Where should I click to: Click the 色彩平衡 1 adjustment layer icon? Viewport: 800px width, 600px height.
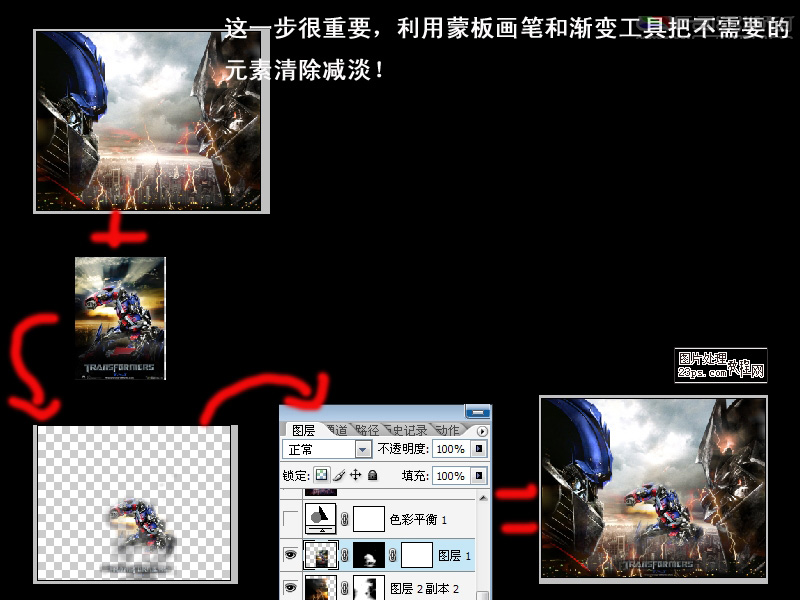[x=320, y=518]
